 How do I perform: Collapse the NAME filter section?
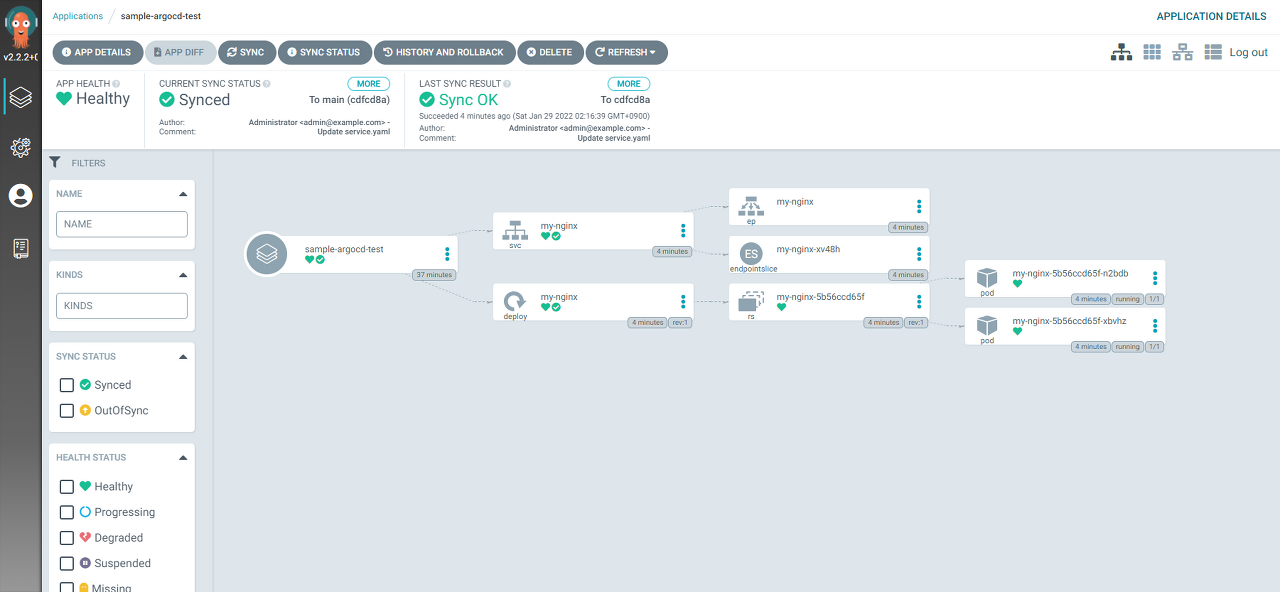point(183,194)
